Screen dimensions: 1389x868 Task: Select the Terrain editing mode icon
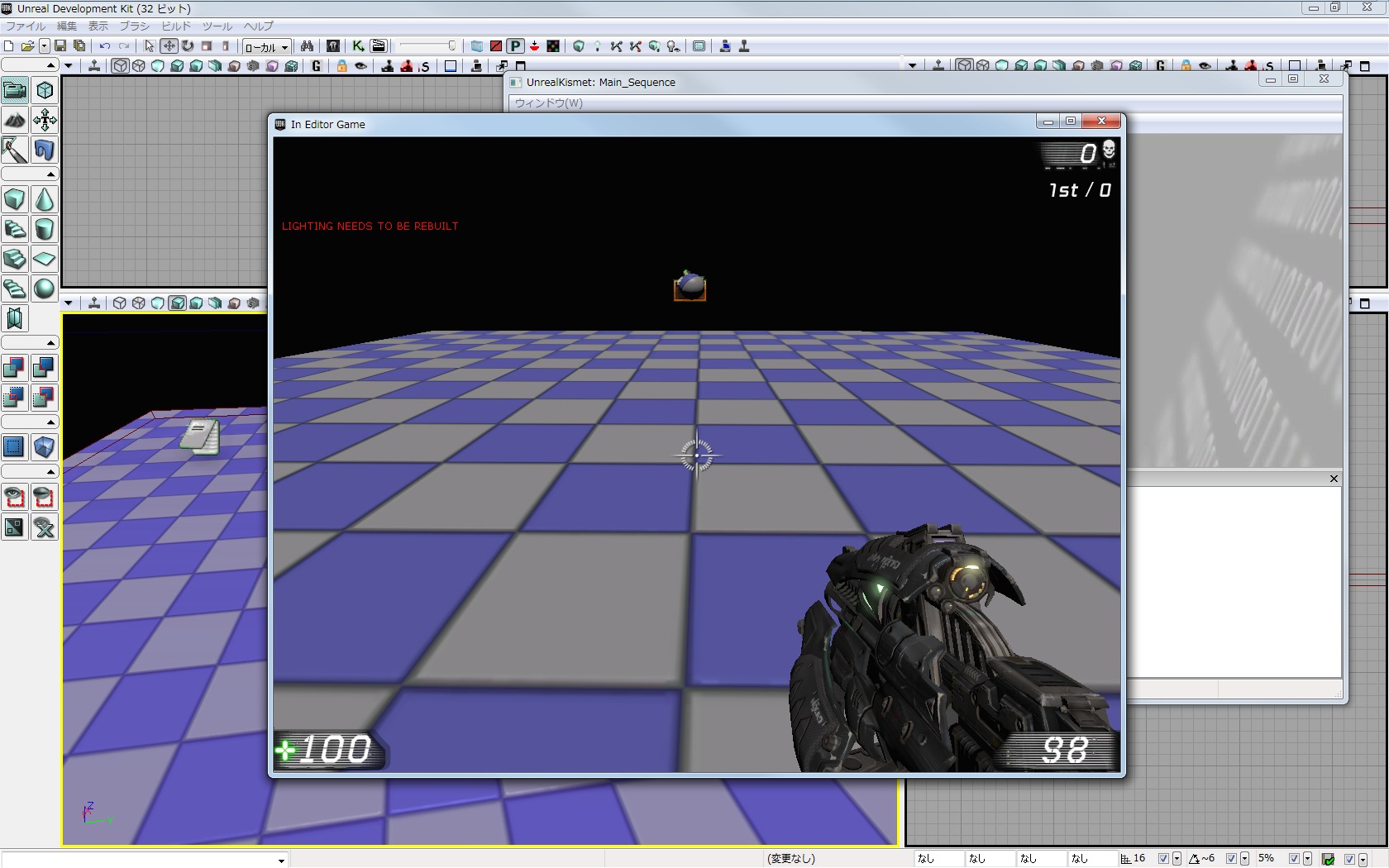click(x=15, y=121)
